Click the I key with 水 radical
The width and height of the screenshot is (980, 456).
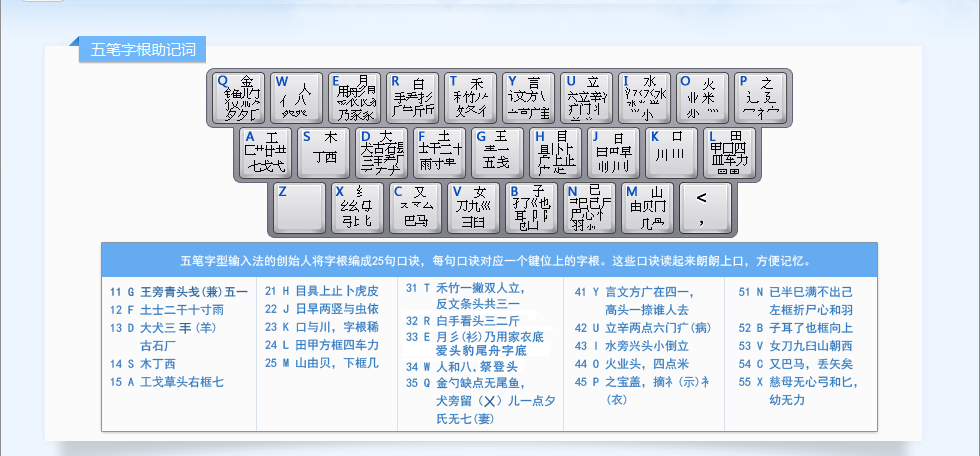pyautogui.click(x=644, y=98)
